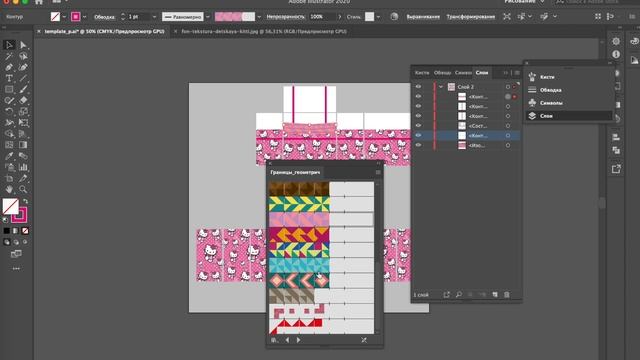Screen dimensions: 640x360
Task: Open Равномерно width profile dropdown
Action: tap(208, 17)
